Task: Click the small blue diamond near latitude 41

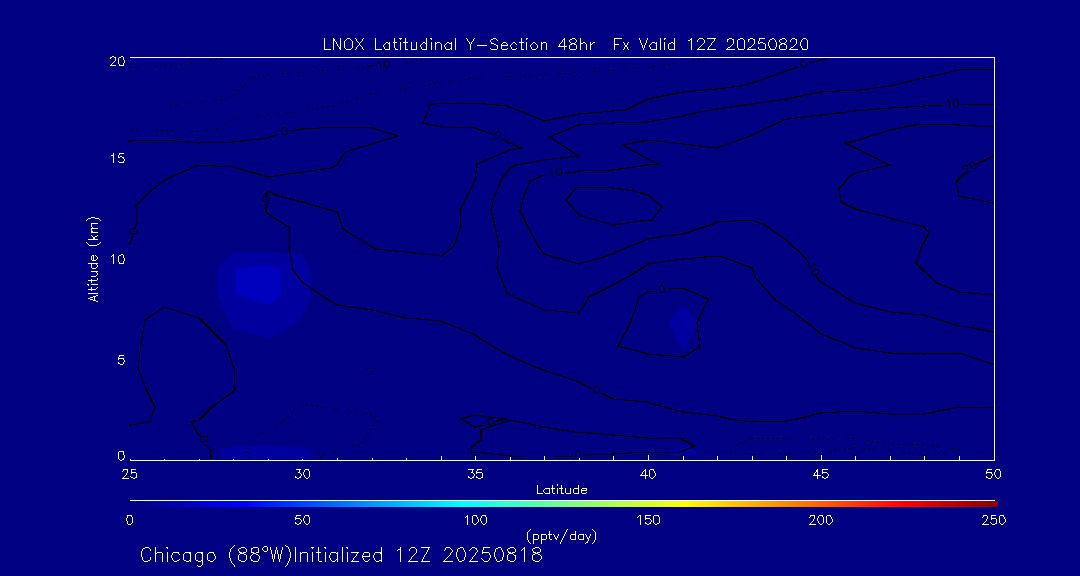Action: (x=683, y=324)
